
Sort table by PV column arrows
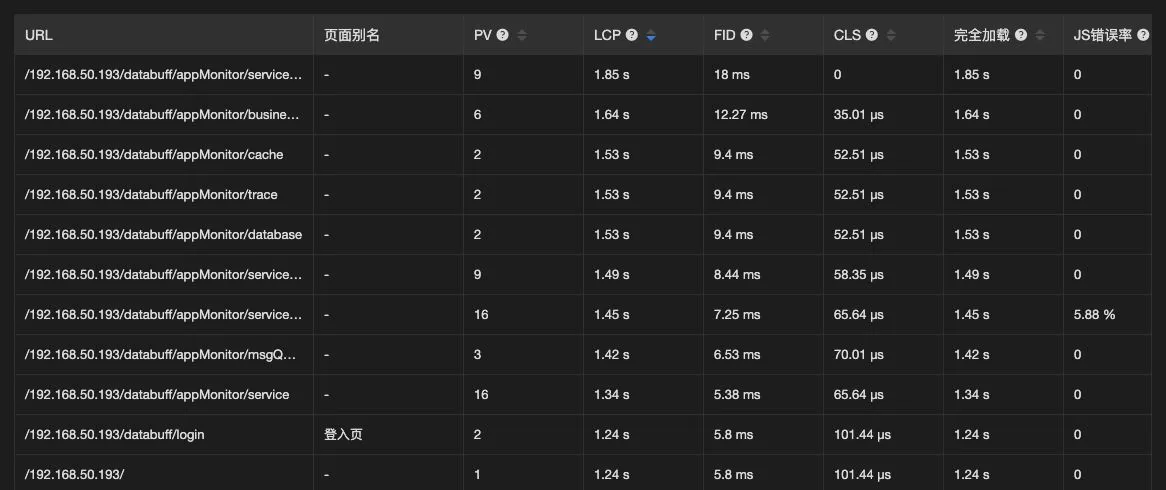pyautogui.click(x=522, y=35)
